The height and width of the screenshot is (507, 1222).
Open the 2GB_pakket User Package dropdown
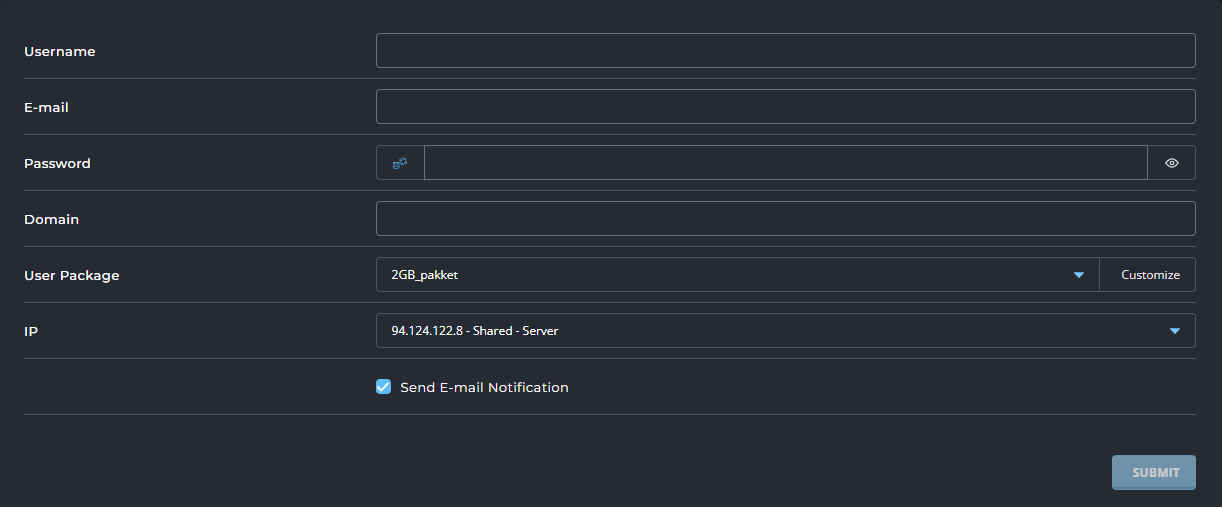pos(738,275)
